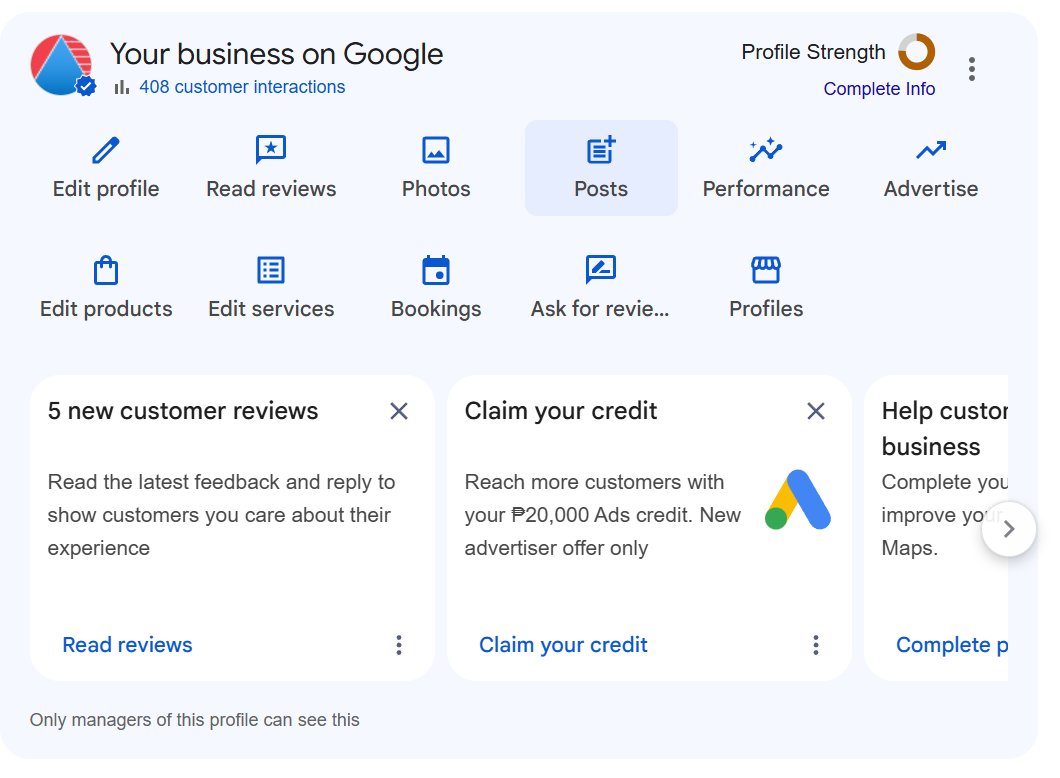
Task: Click the 'Your business on Google' title
Action: coord(276,54)
